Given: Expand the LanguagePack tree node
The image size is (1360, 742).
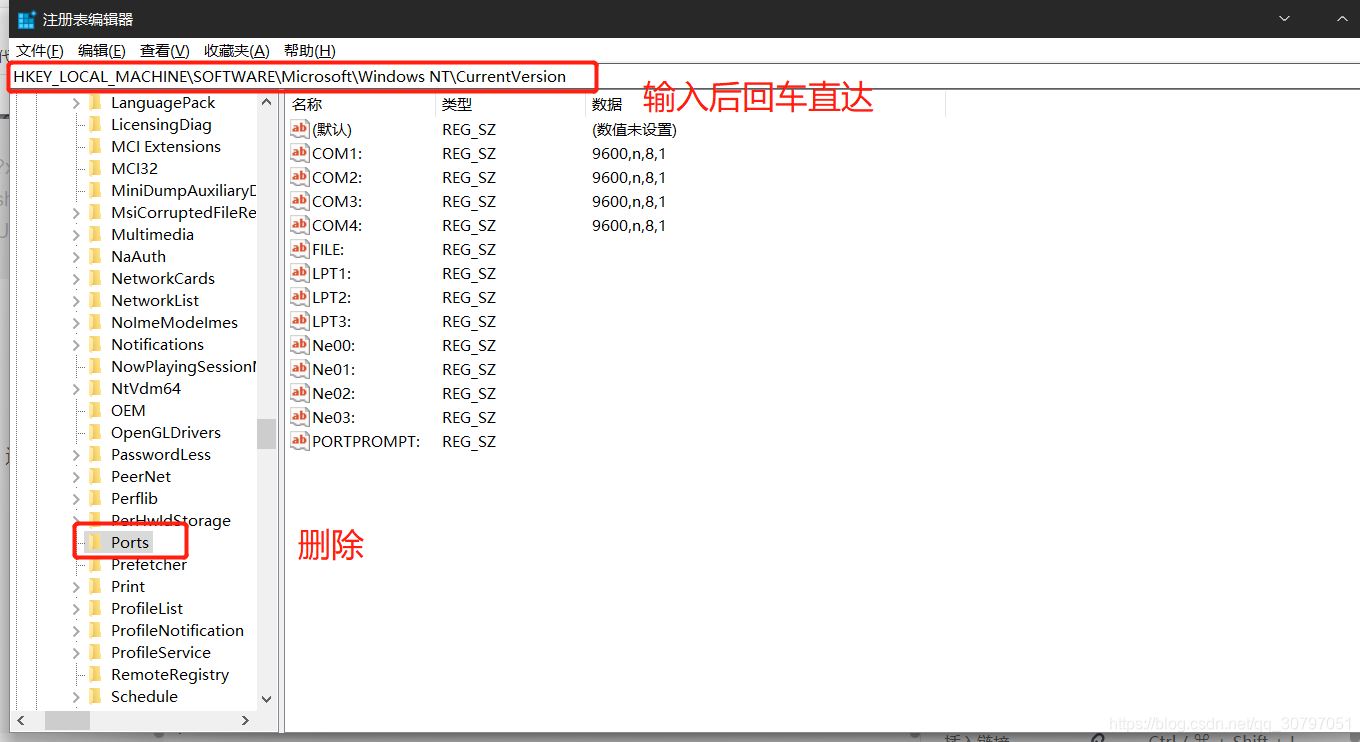Looking at the screenshot, I should [76, 103].
